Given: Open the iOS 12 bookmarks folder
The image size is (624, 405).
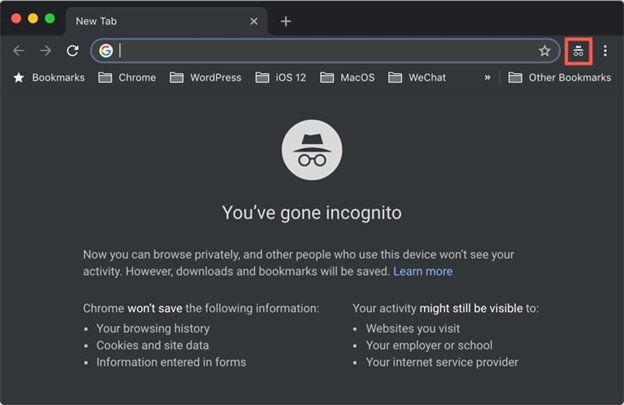Looking at the screenshot, I should (281, 78).
